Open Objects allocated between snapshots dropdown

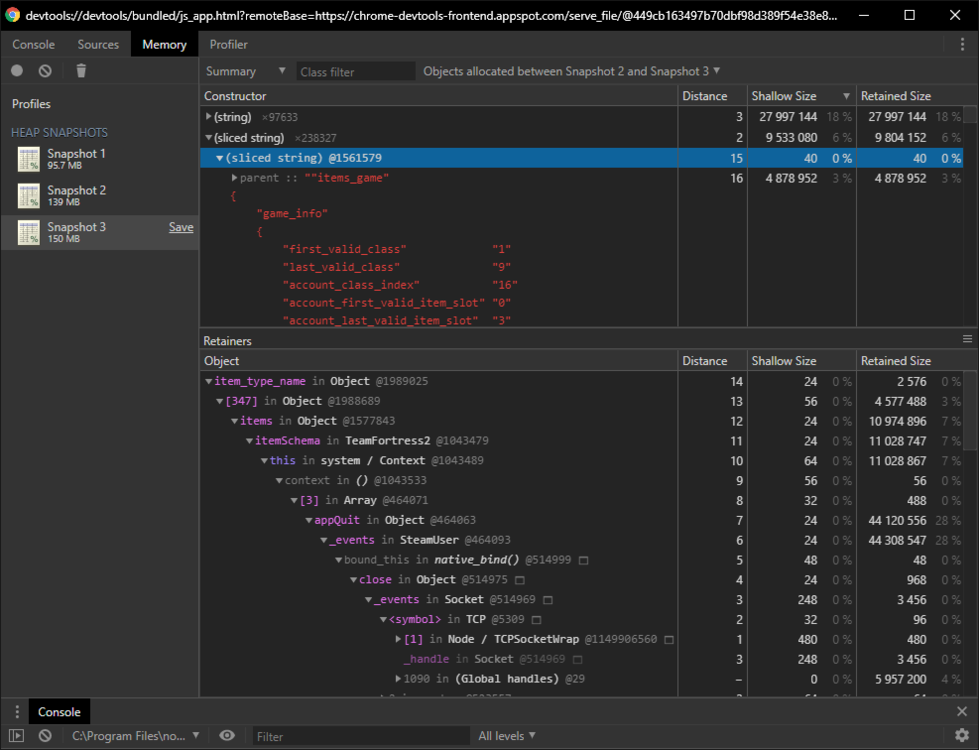(571, 71)
